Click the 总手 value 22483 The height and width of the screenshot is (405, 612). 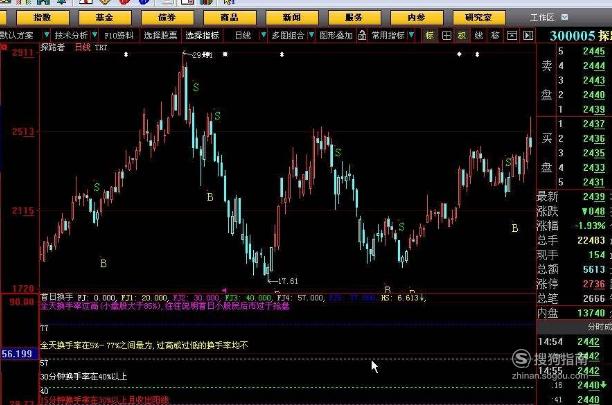(x=591, y=240)
